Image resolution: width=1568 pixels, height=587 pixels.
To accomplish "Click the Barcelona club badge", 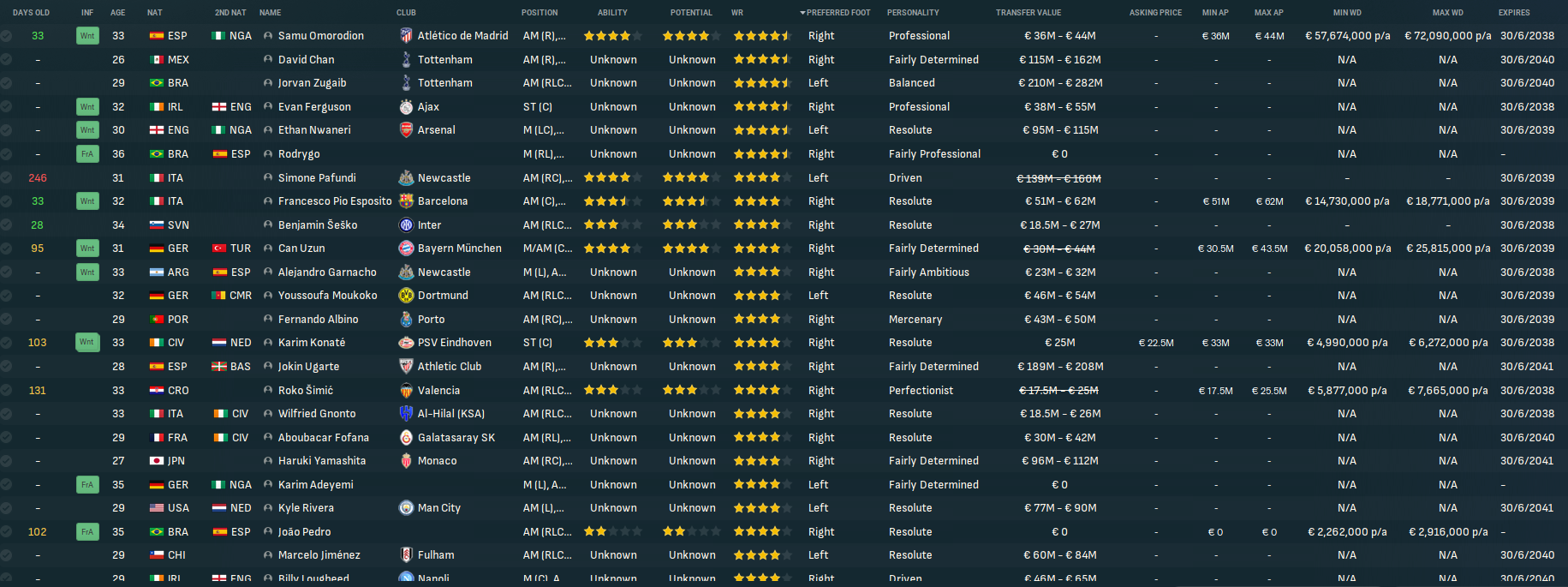I will [x=406, y=201].
